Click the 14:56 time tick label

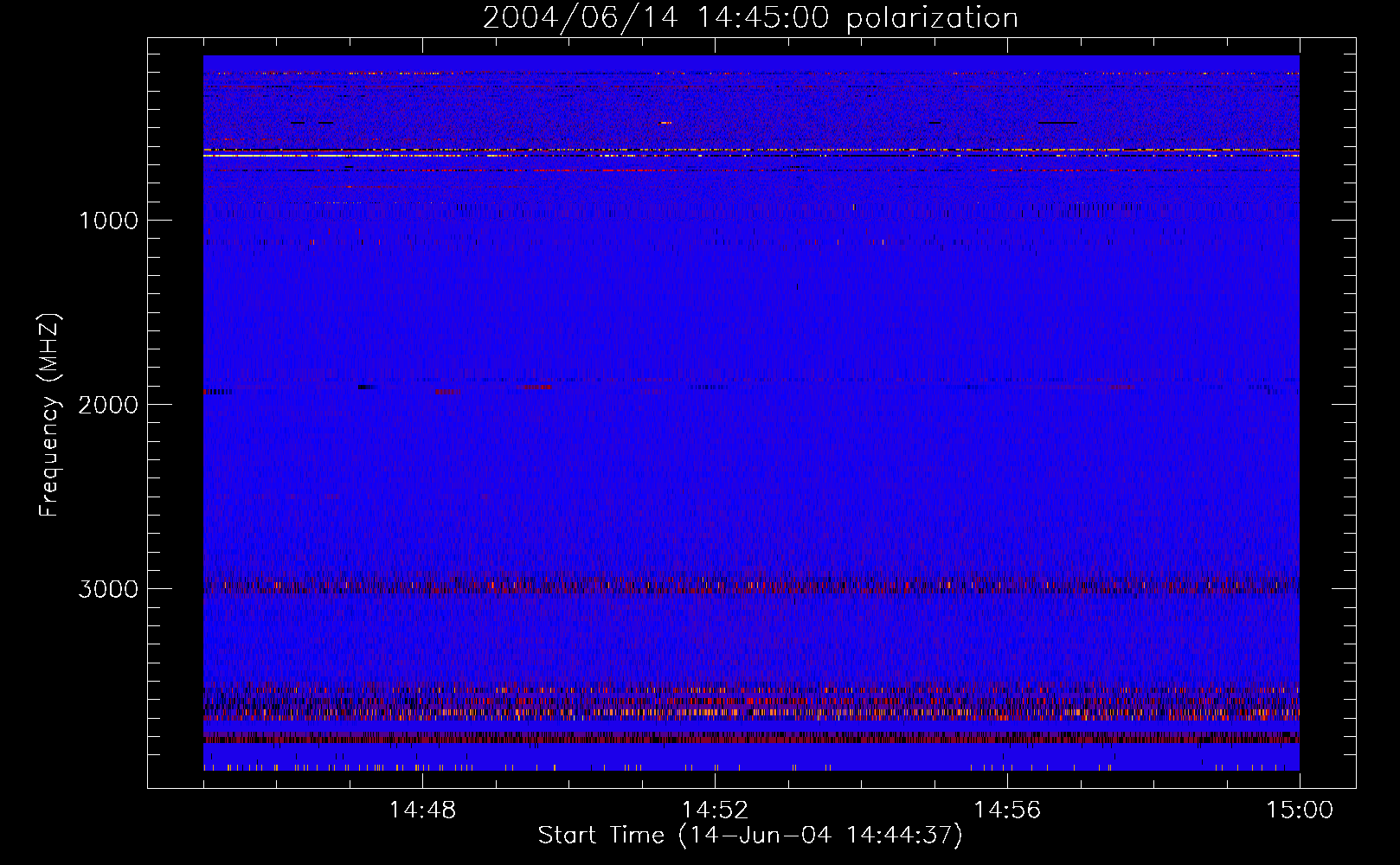[1007, 811]
